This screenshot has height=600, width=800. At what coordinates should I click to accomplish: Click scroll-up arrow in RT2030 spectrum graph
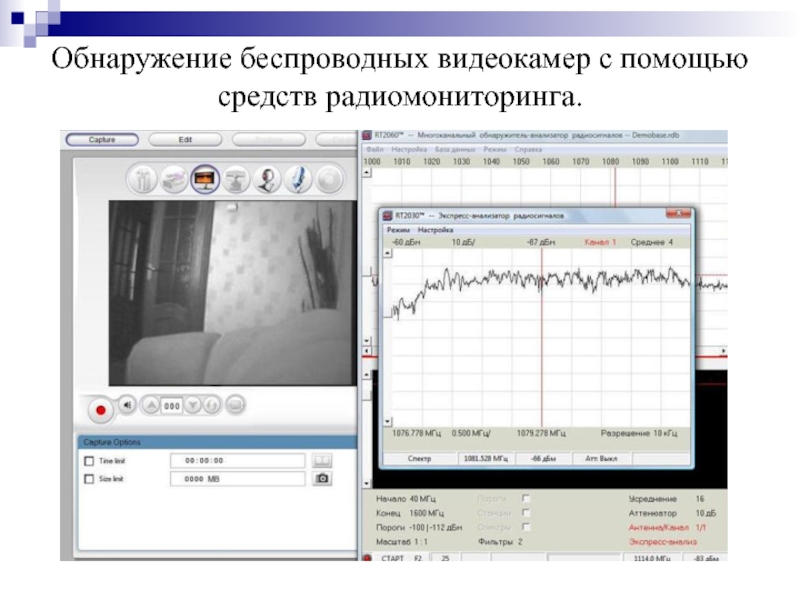pyautogui.click(x=388, y=254)
